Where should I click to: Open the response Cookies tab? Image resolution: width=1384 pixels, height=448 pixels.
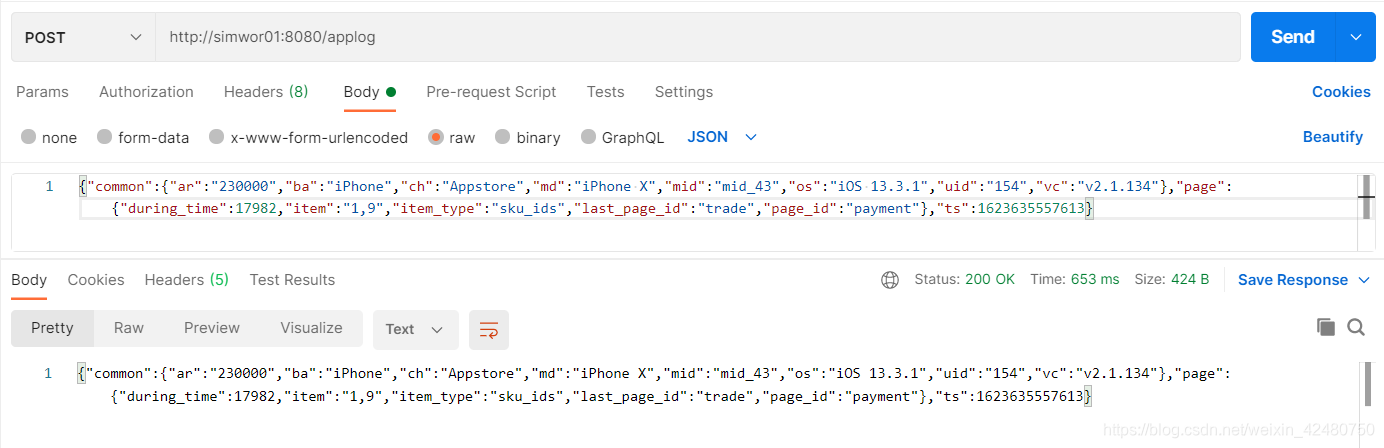[x=96, y=280]
